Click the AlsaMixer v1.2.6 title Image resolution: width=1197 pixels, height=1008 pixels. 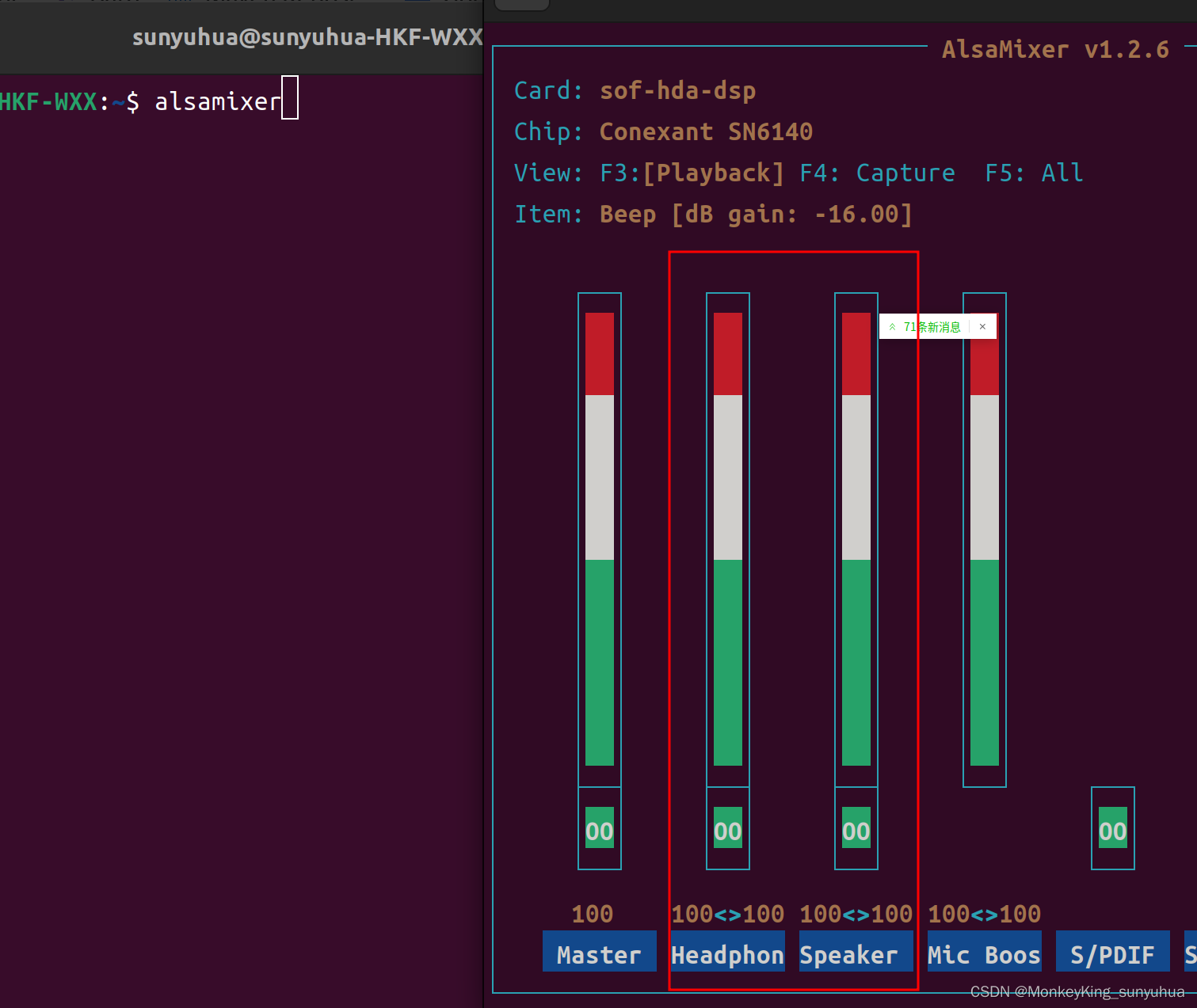[1055, 49]
